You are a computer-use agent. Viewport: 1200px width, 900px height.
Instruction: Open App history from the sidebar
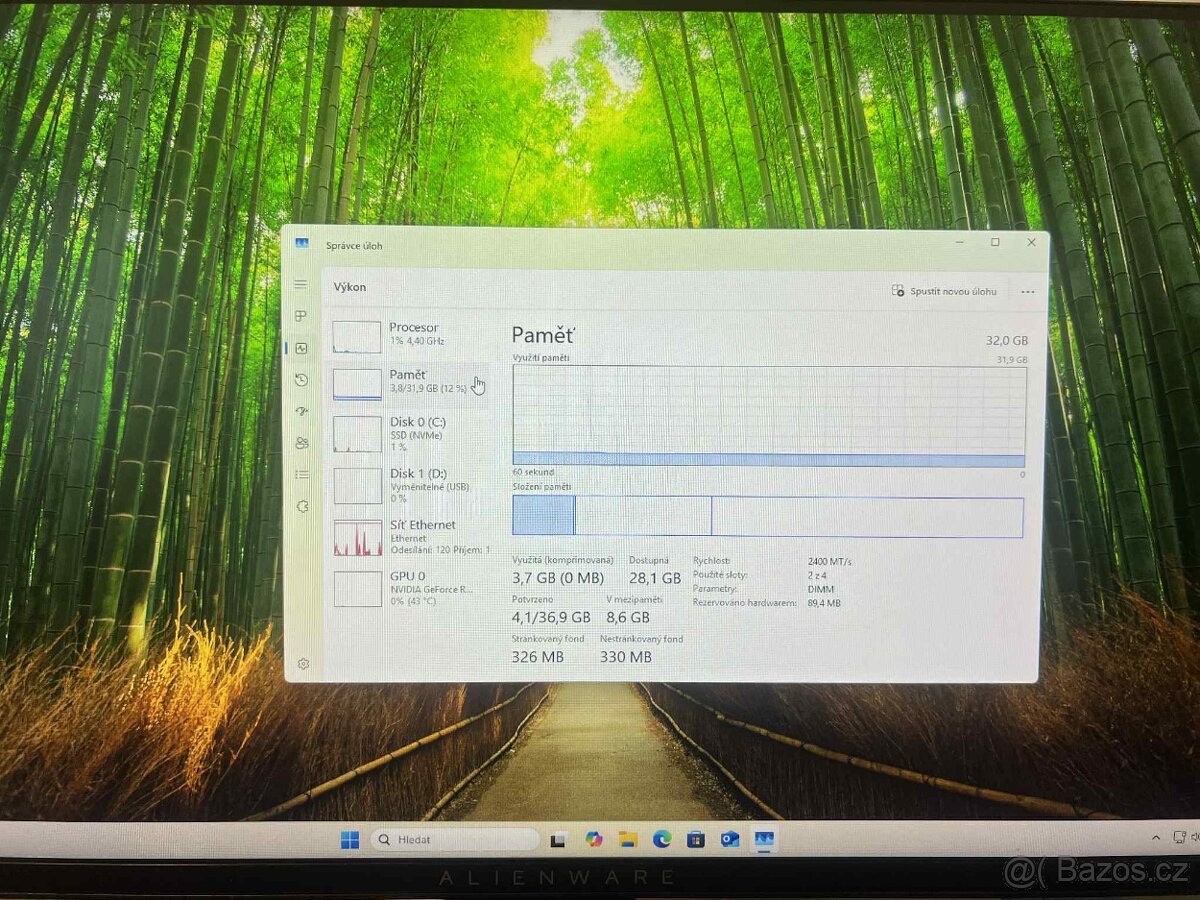pos(301,380)
